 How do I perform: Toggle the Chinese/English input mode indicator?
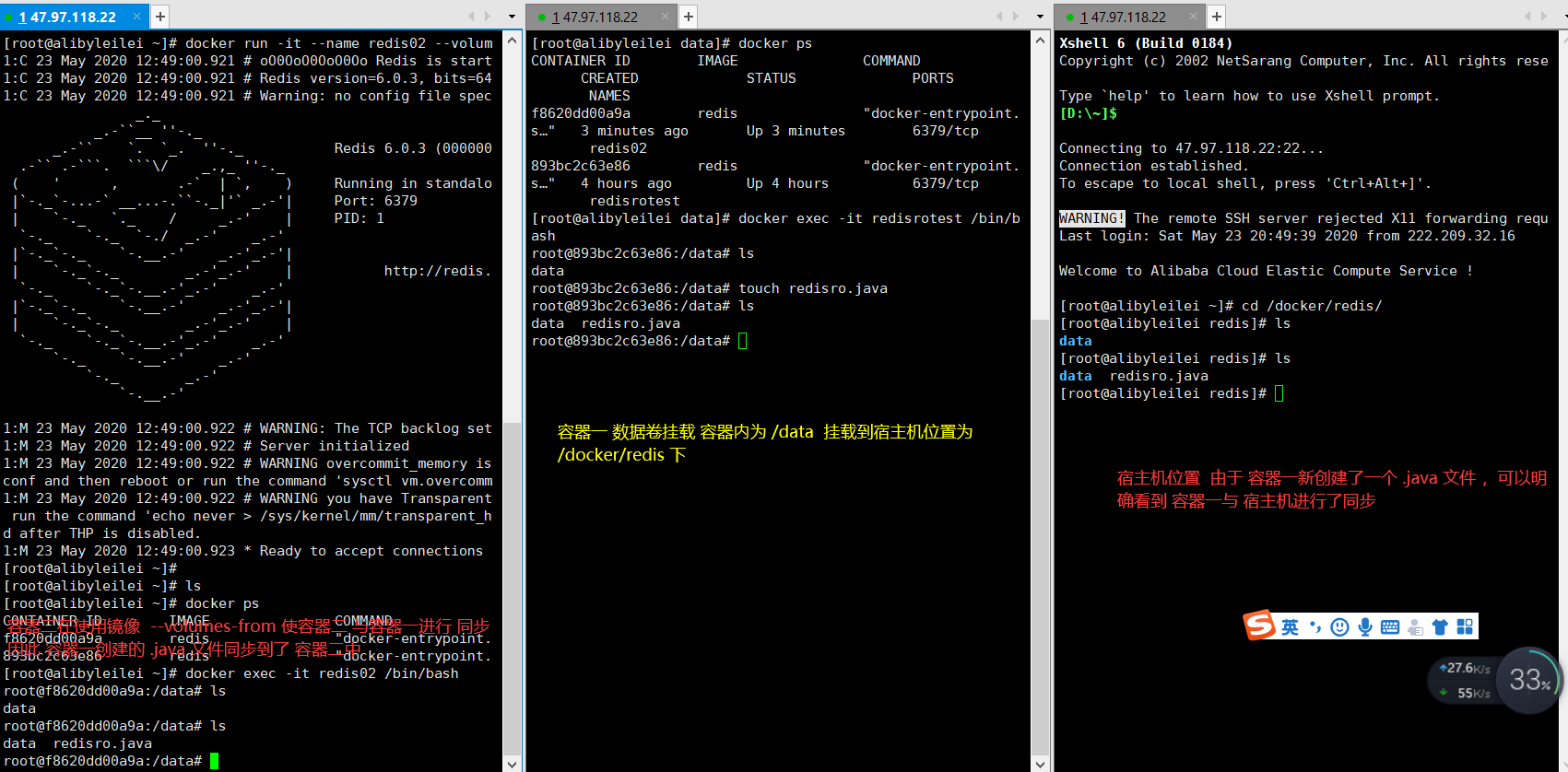[1290, 627]
